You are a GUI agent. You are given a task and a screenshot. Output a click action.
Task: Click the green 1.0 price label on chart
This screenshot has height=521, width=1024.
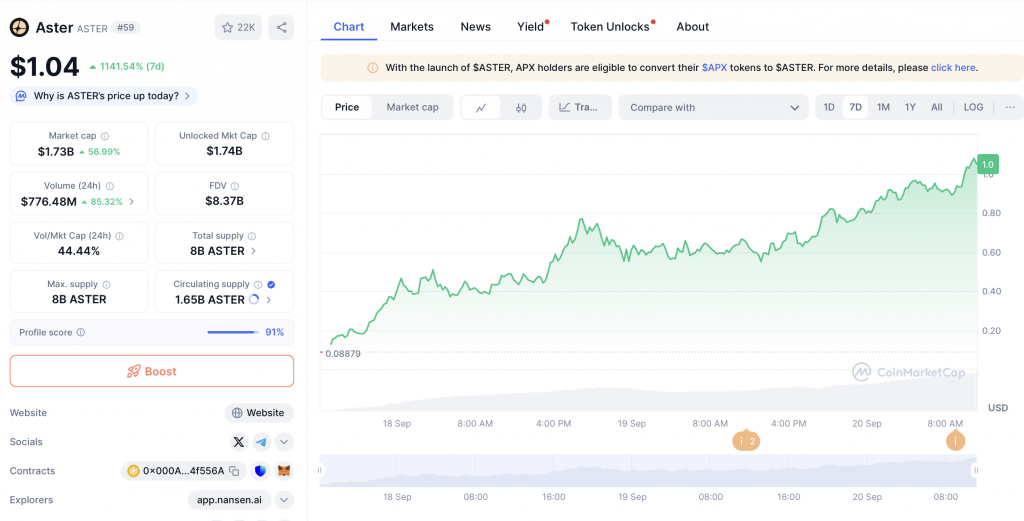[987, 165]
